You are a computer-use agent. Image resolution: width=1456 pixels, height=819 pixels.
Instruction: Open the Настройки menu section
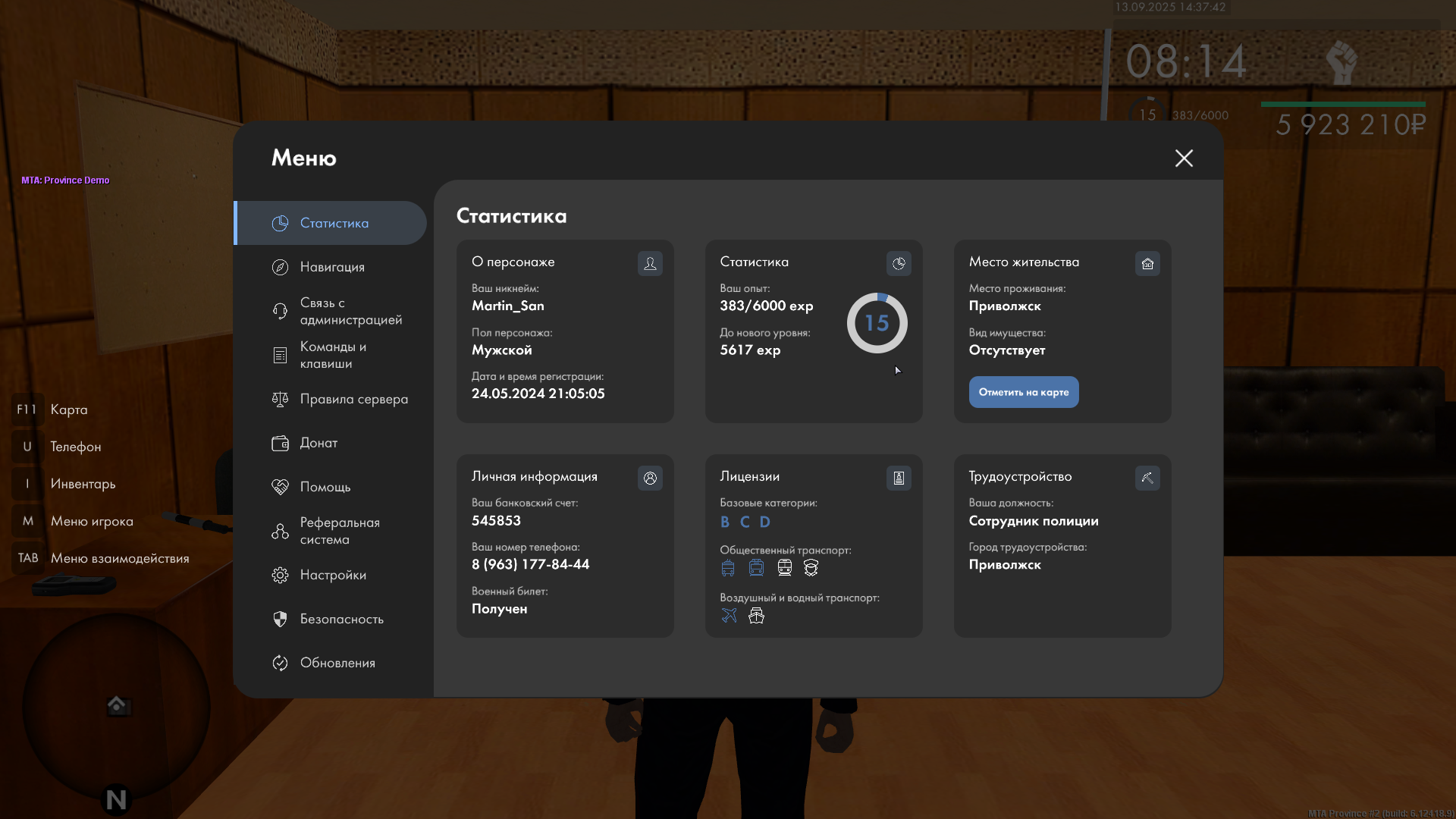point(332,575)
